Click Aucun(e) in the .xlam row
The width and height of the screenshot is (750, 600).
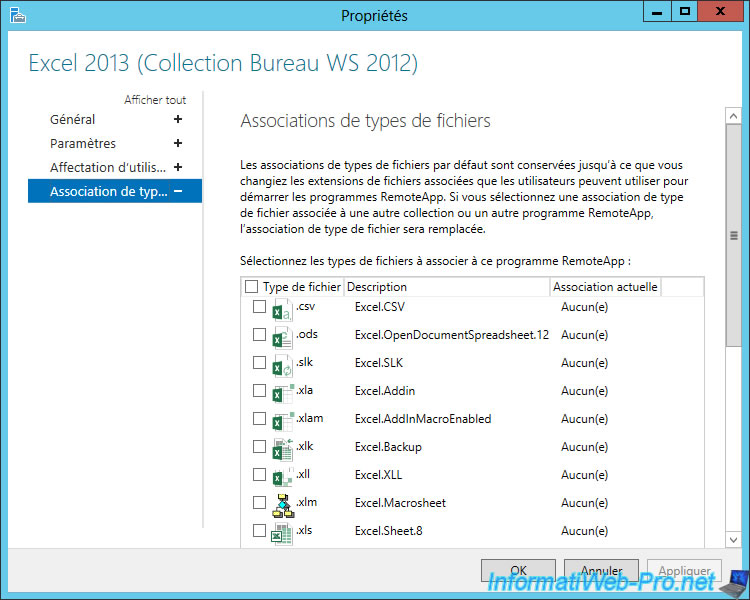tap(585, 419)
